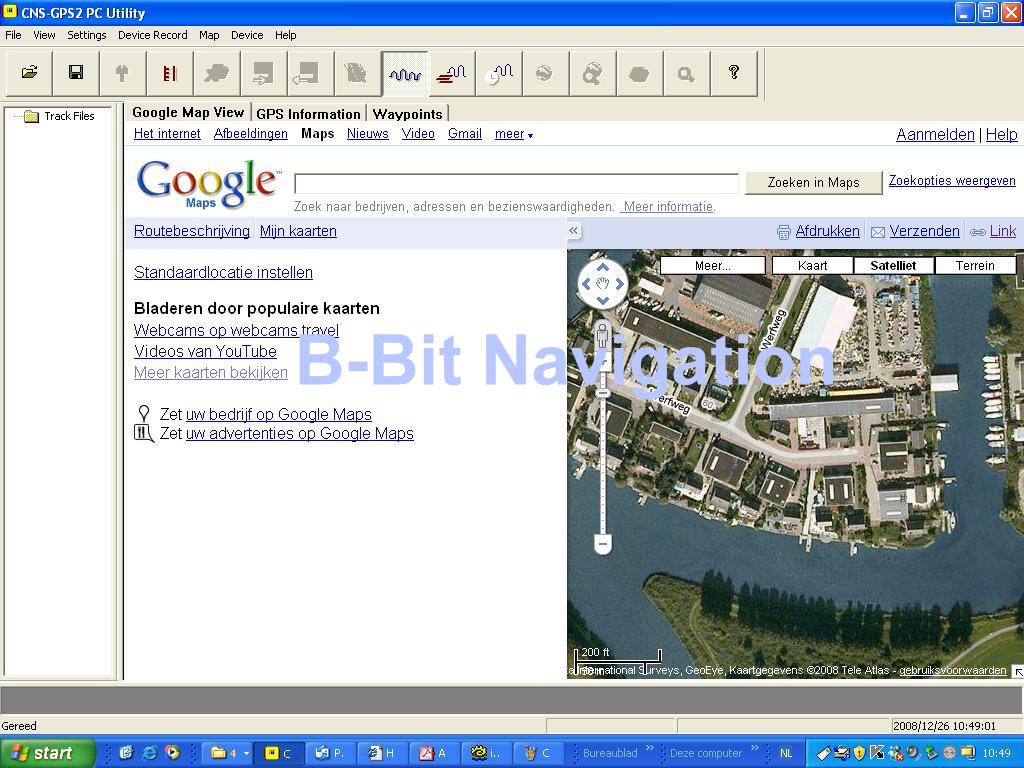Click the red ladder-shaped toolbar icon
The image size is (1024, 768).
(x=169, y=73)
